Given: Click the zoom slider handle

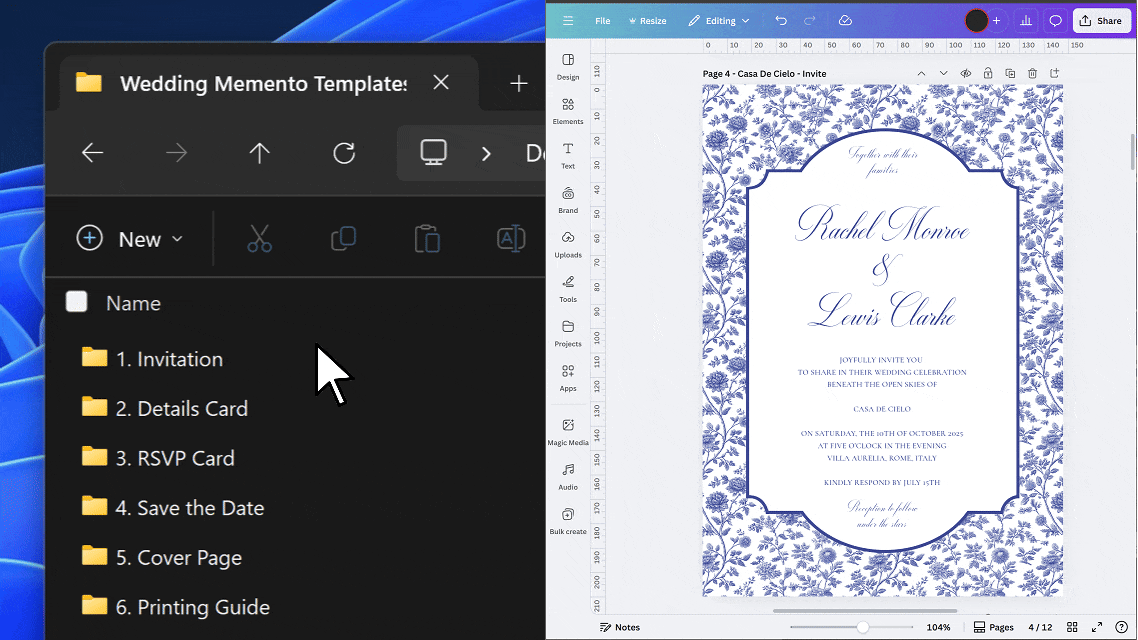Looking at the screenshot, I should [x=862, y=627].
